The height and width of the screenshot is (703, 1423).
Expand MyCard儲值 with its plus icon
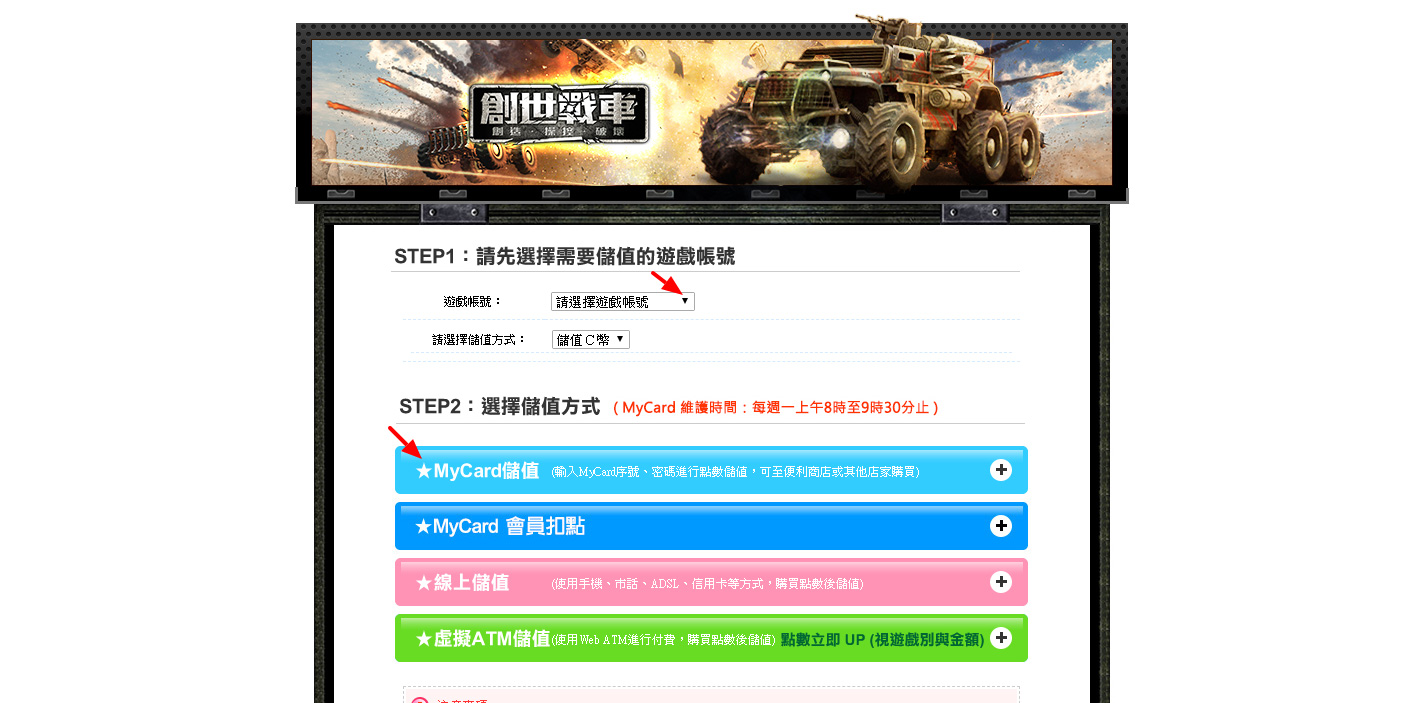point(1000,470)
